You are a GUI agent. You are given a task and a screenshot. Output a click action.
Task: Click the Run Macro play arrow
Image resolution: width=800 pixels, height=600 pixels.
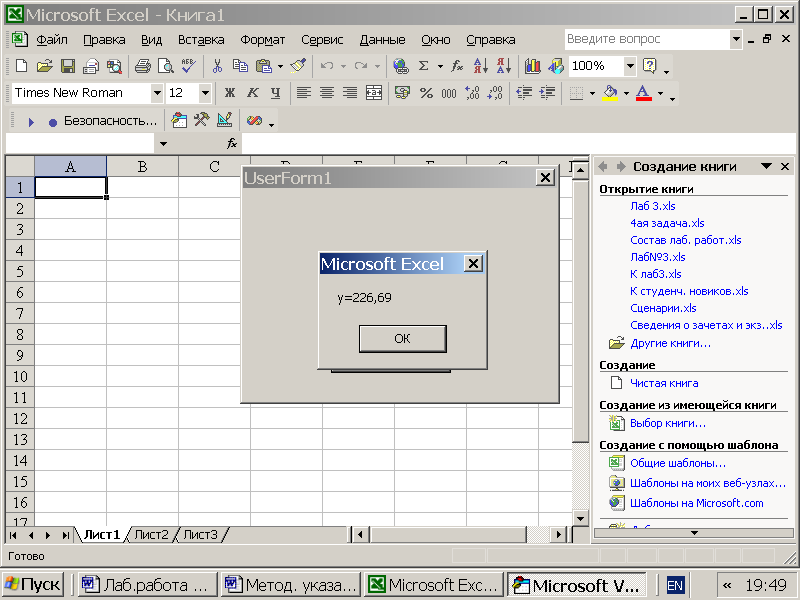[x=31, y=122]
